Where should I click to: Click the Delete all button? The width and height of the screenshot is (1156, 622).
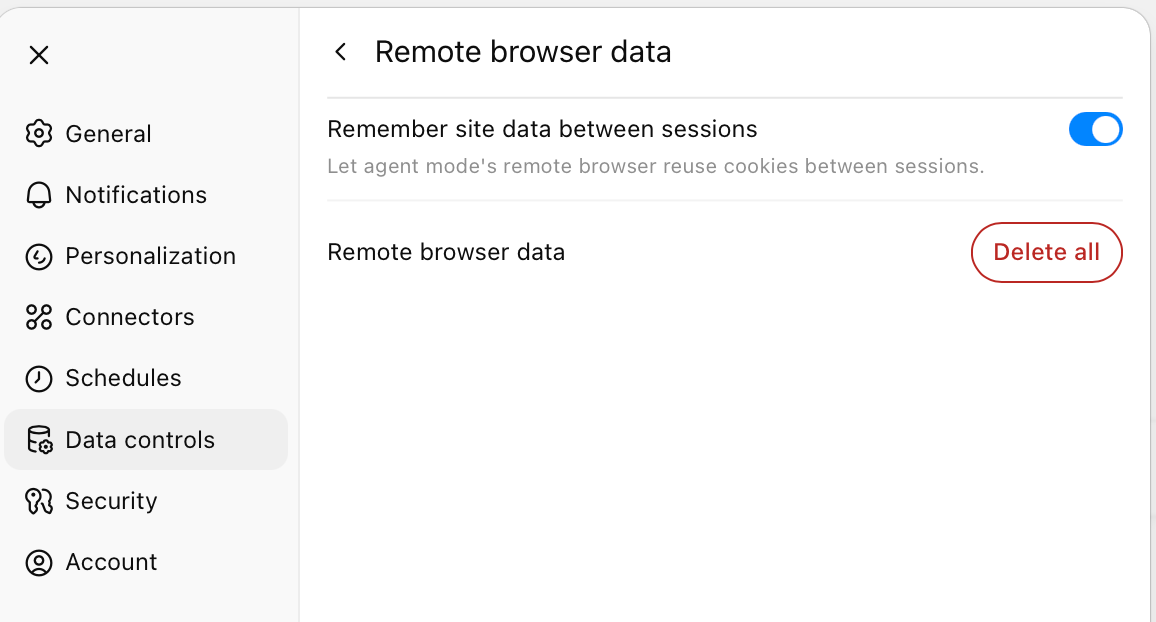click(x=1046, y=252)
